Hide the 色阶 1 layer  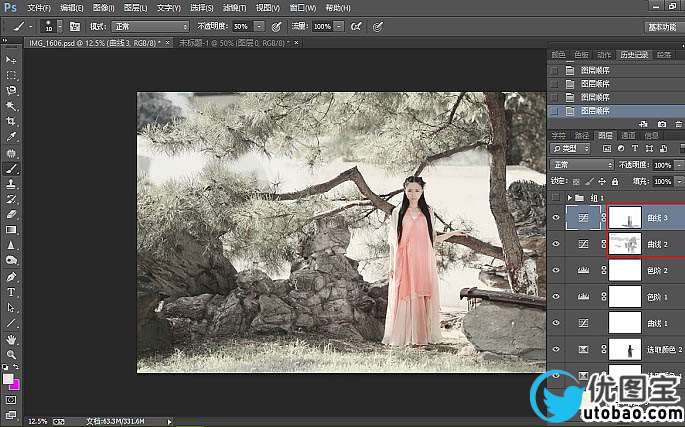556,296
